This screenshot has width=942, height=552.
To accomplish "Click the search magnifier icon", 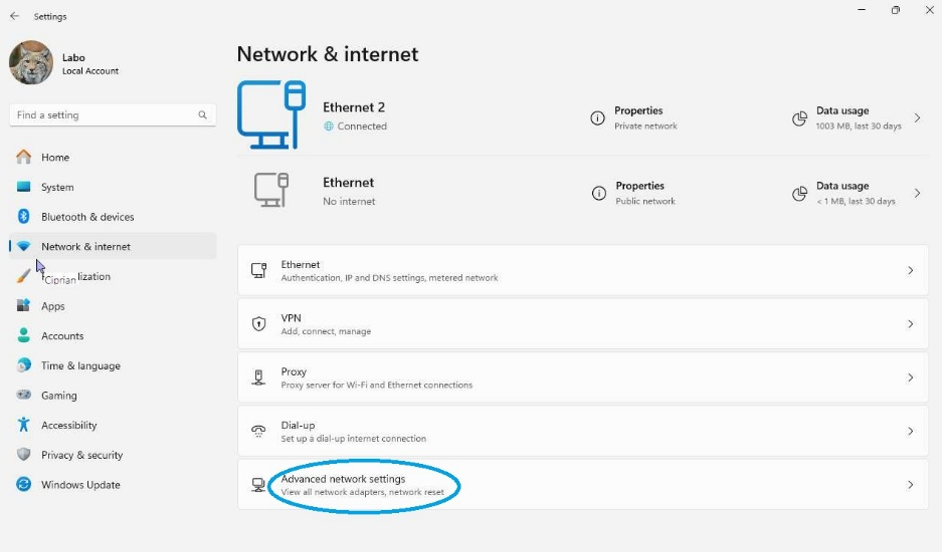I will click(202, 115).
